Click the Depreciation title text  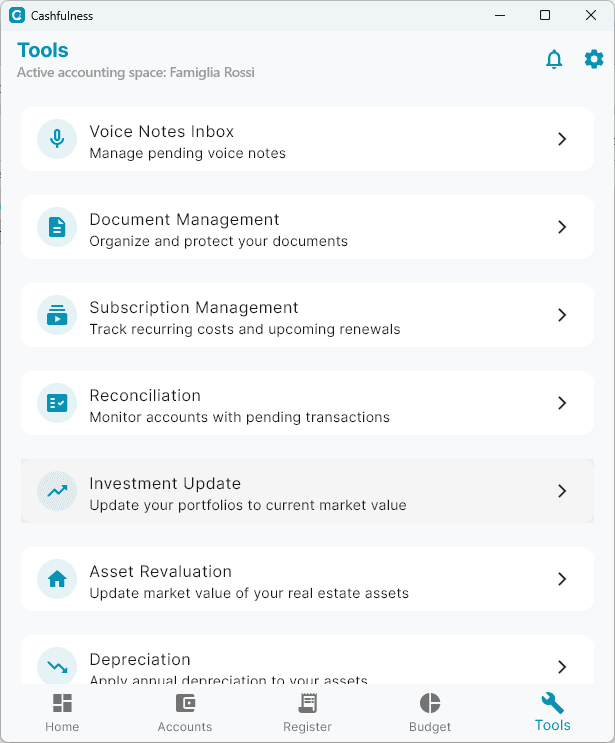[140, 660]
